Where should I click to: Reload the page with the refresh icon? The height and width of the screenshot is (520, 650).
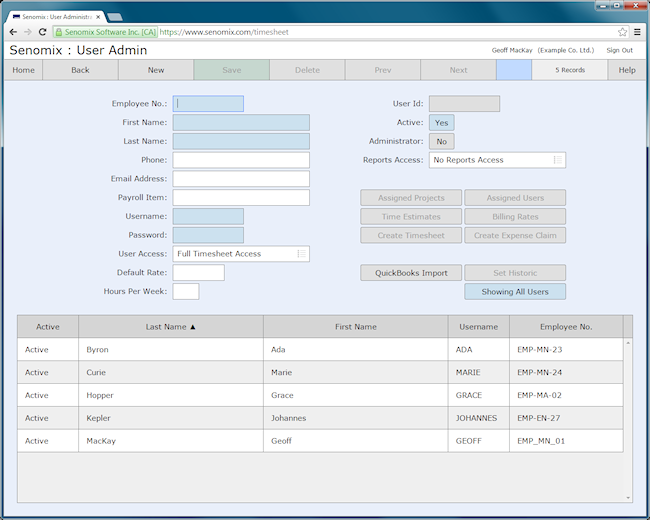[42, 32]
